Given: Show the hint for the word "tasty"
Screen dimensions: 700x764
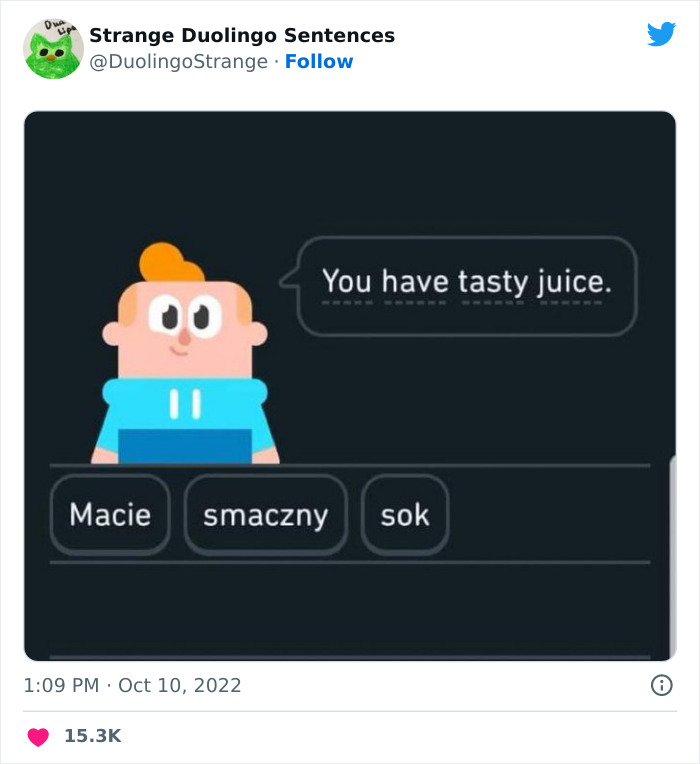Looking at the screenshot, I should tap(492, 282).
